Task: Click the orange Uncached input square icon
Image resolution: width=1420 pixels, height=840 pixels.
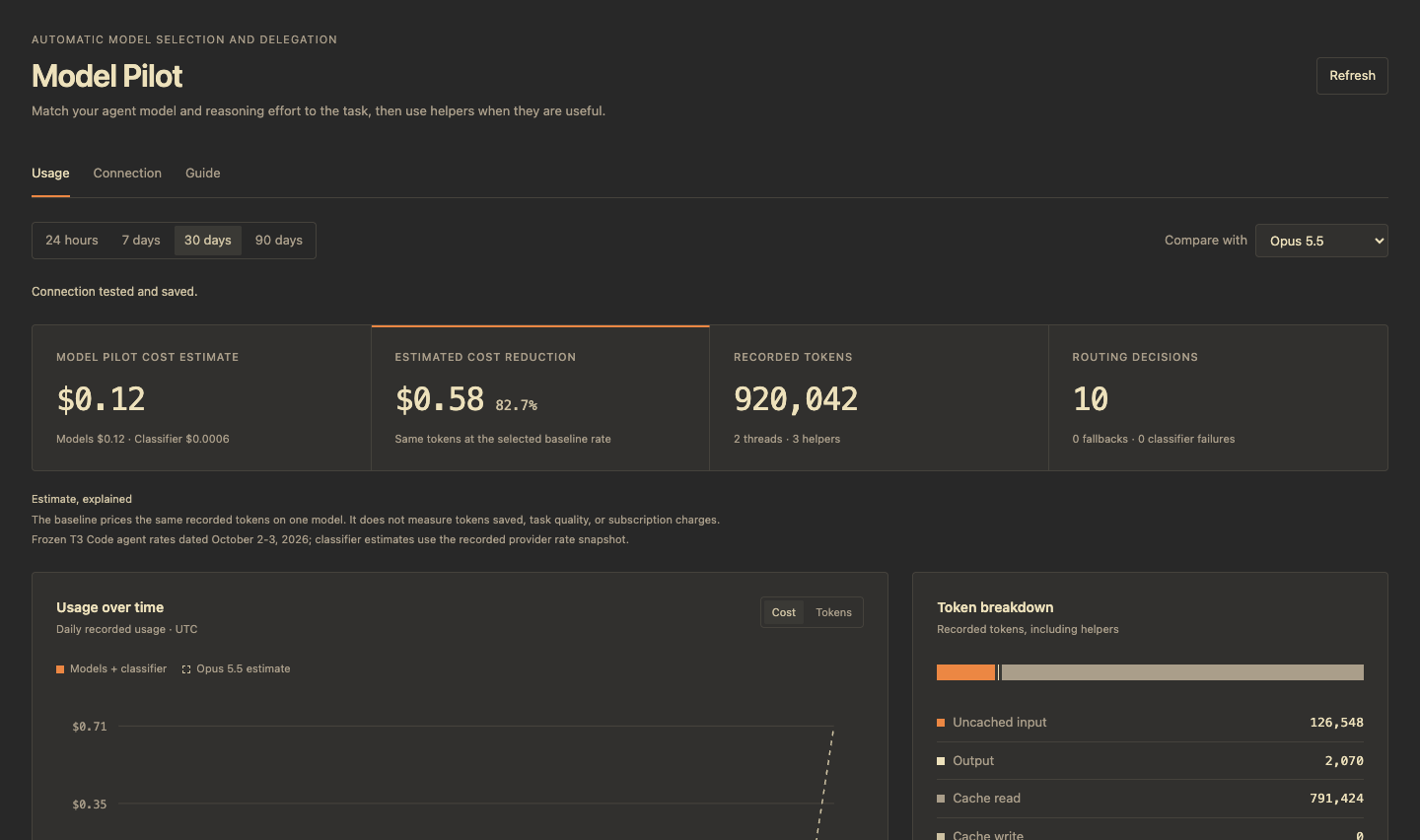Action: pos(941,723)
